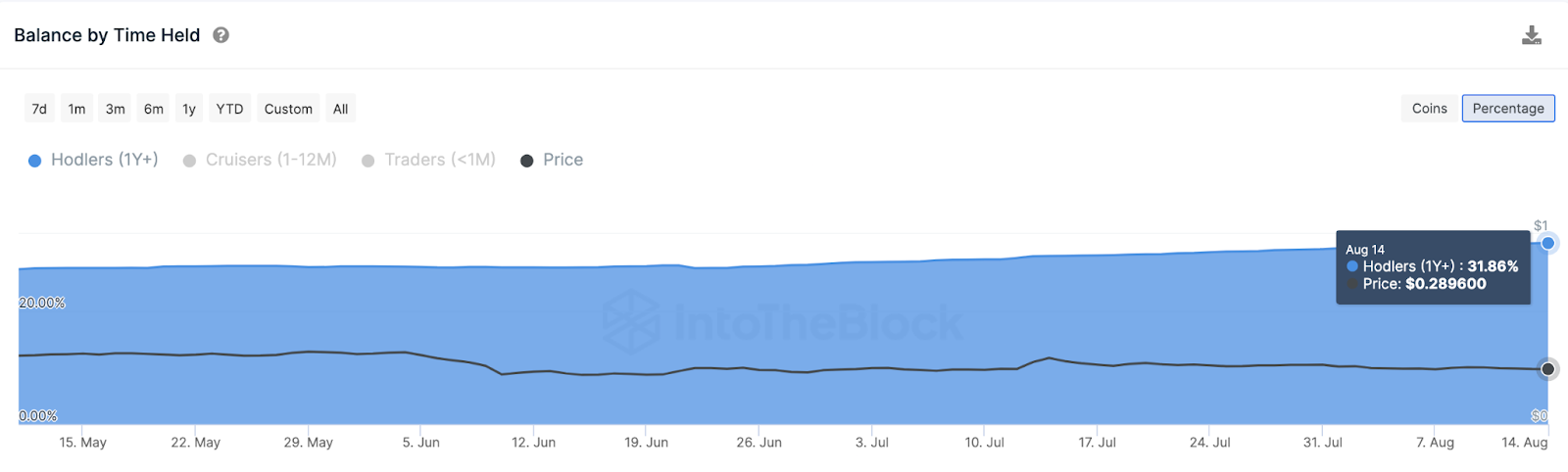The width and height of the screenshot is (1568, 472).
Task: Click the blue Hodlers legend dot
Action: (35, 161)
